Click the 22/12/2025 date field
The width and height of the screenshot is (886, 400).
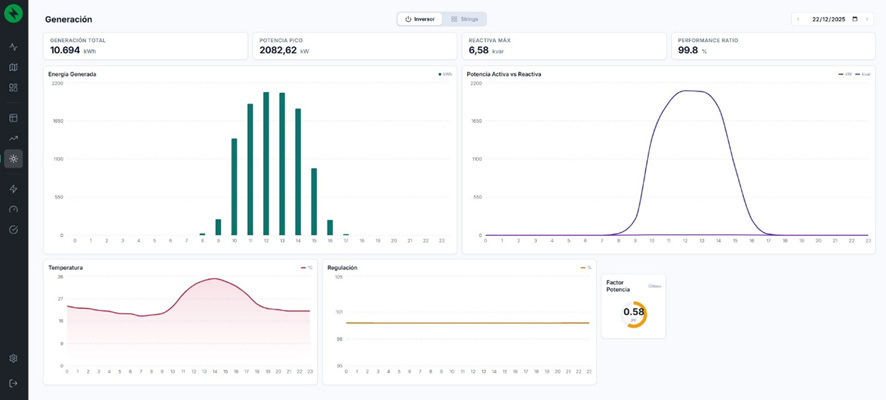[828, 19]
